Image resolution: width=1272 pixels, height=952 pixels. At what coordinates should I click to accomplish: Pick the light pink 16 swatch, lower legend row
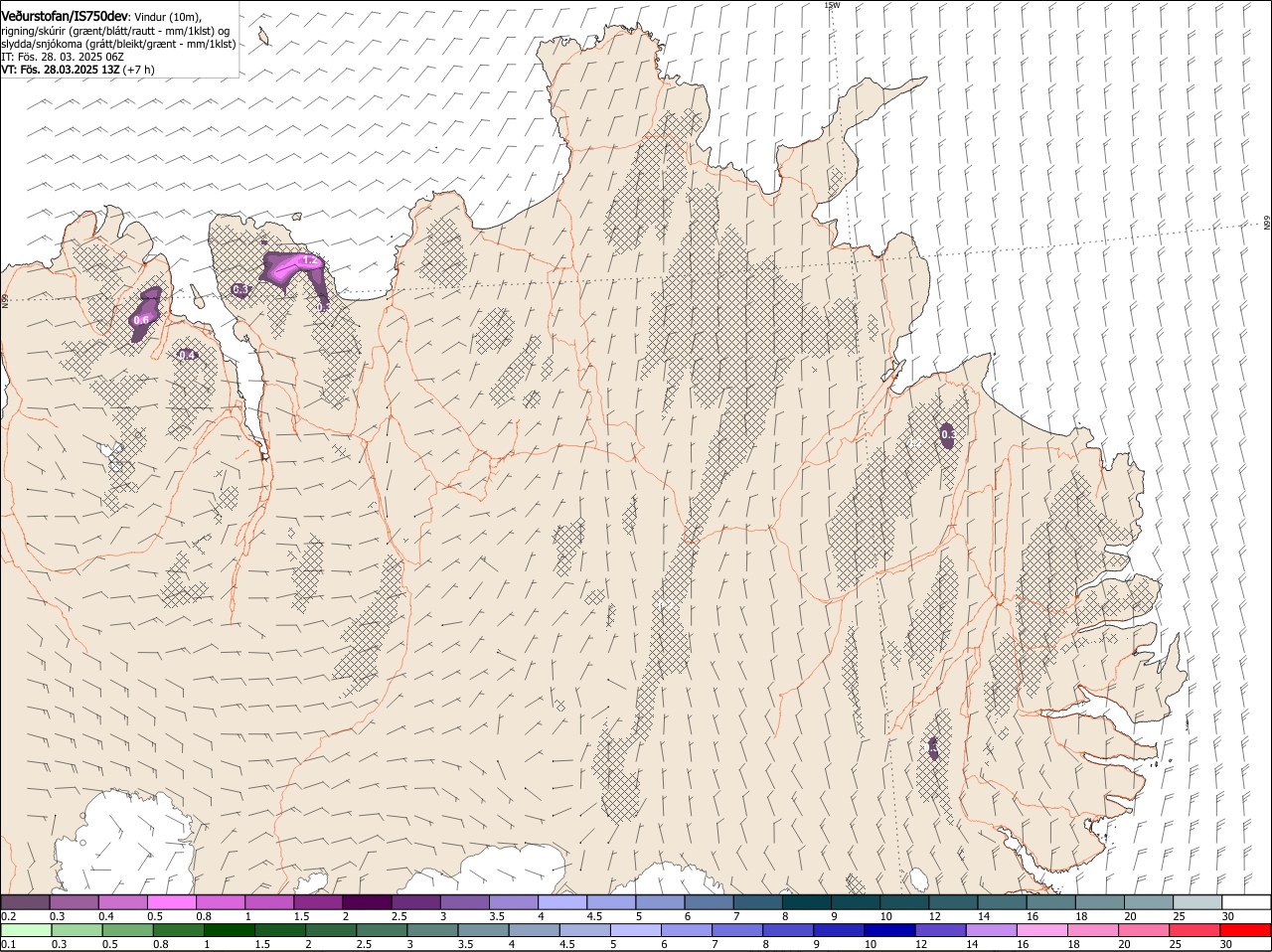point(1042,931)
